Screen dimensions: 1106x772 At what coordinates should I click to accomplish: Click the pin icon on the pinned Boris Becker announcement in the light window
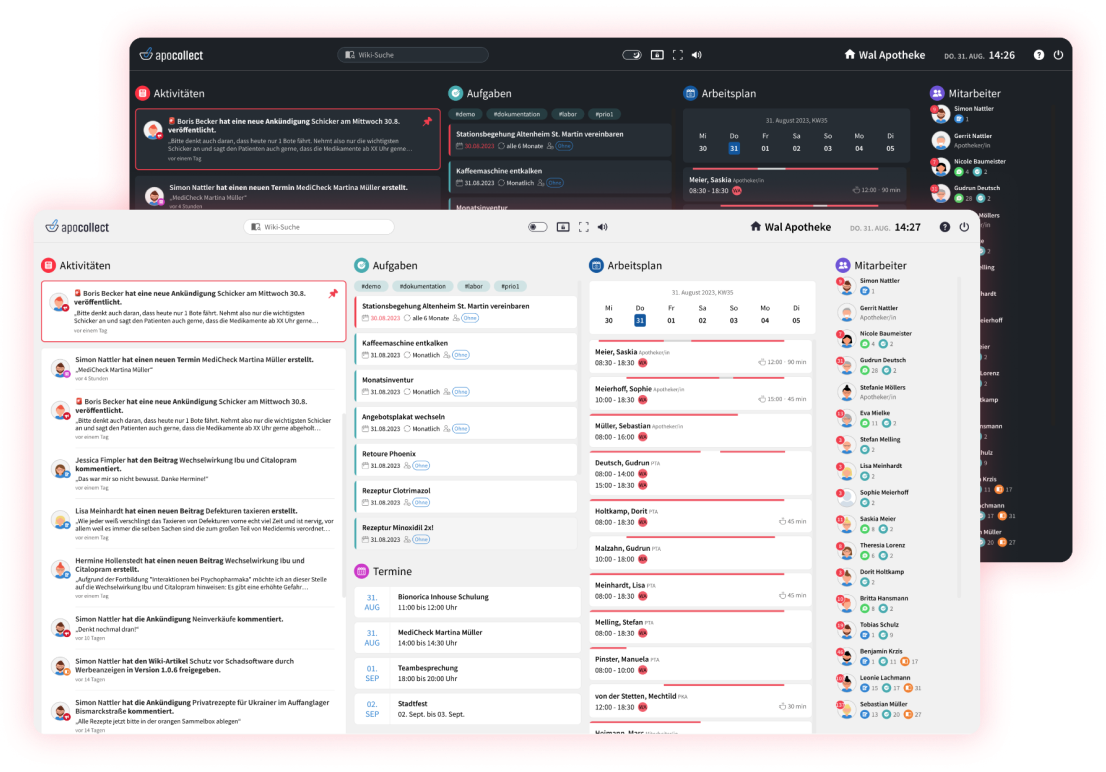pyautogui.click(x=333, y=293)
